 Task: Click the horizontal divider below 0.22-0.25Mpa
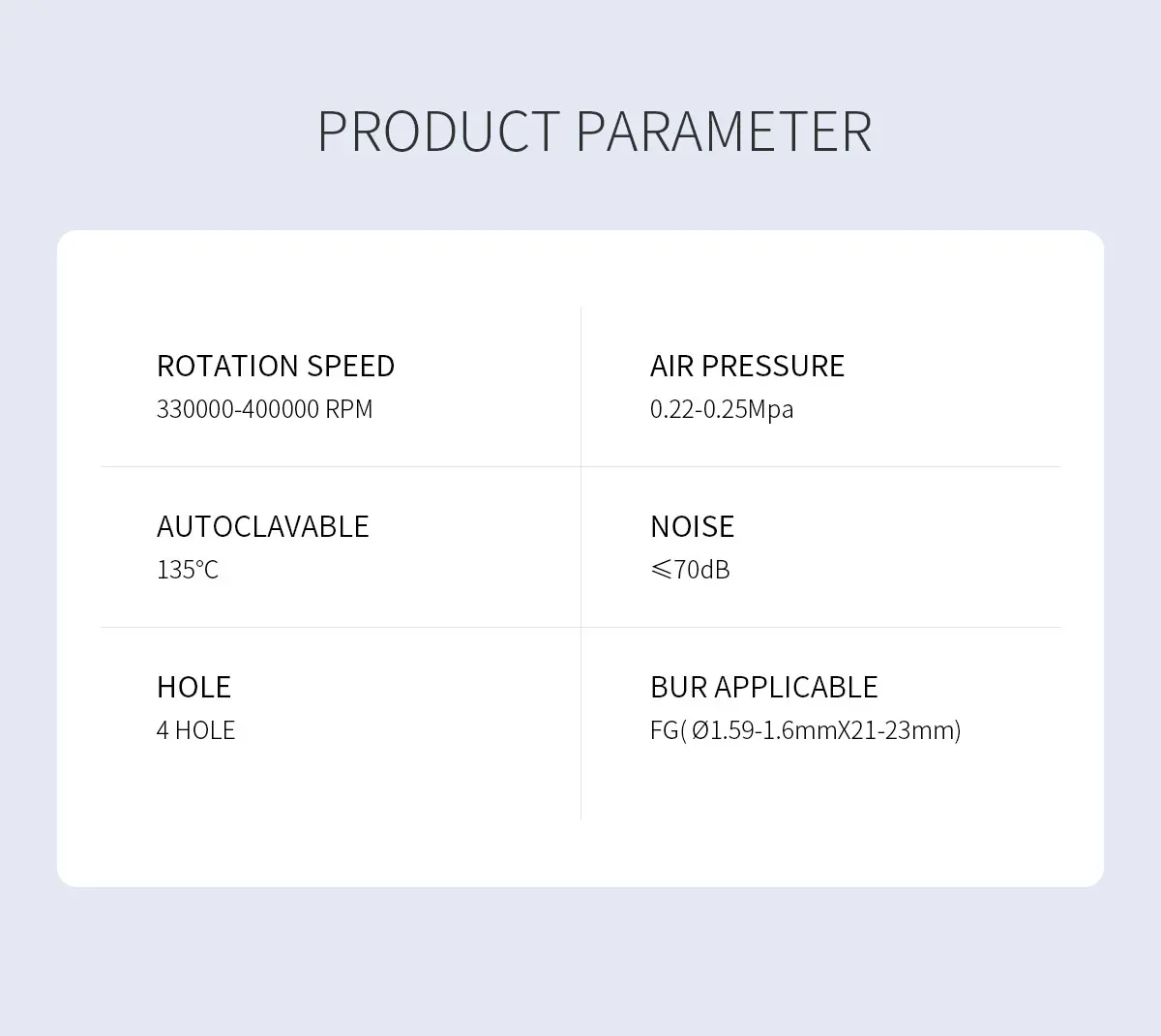click(820, 466)
